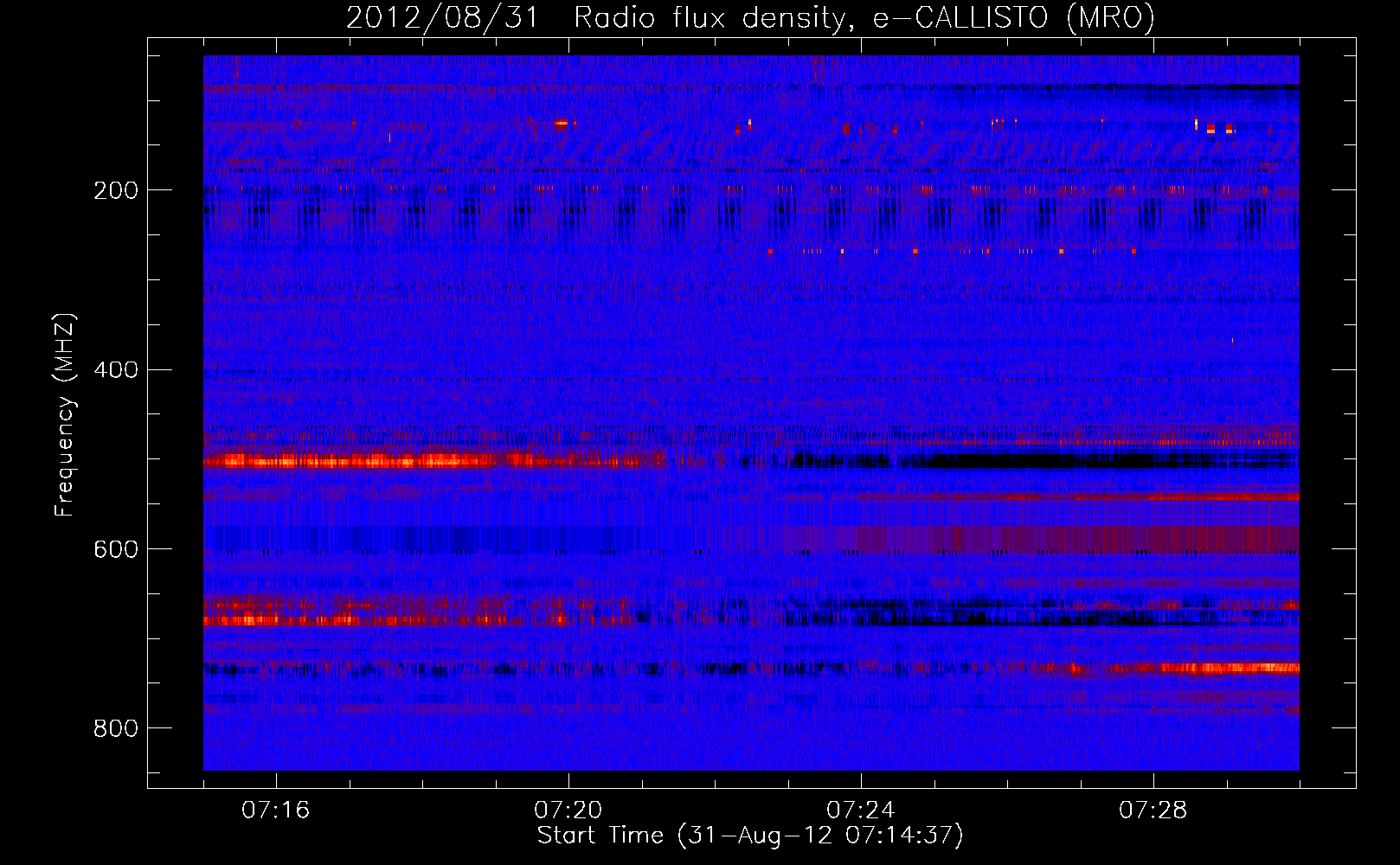This screenshot has width=1400, height=865.
Task: Click the 07:28 time tick label
Action: point(1153,811)
